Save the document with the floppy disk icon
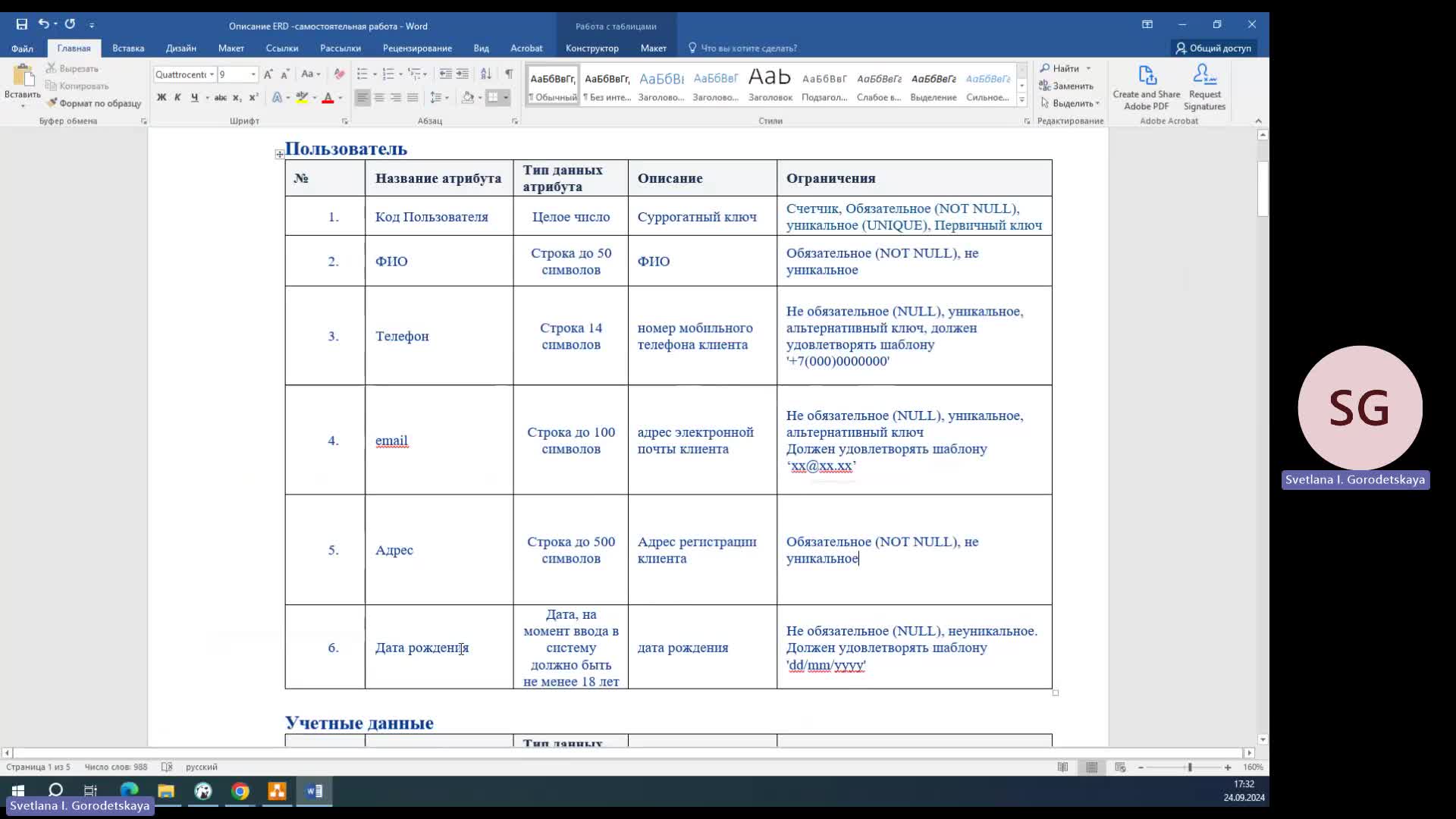 point(22,24)
